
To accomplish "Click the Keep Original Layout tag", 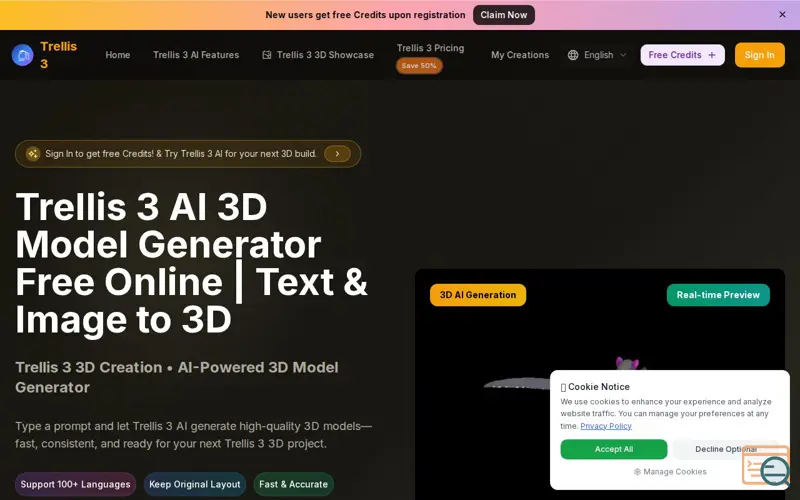I will pos(194,484).
